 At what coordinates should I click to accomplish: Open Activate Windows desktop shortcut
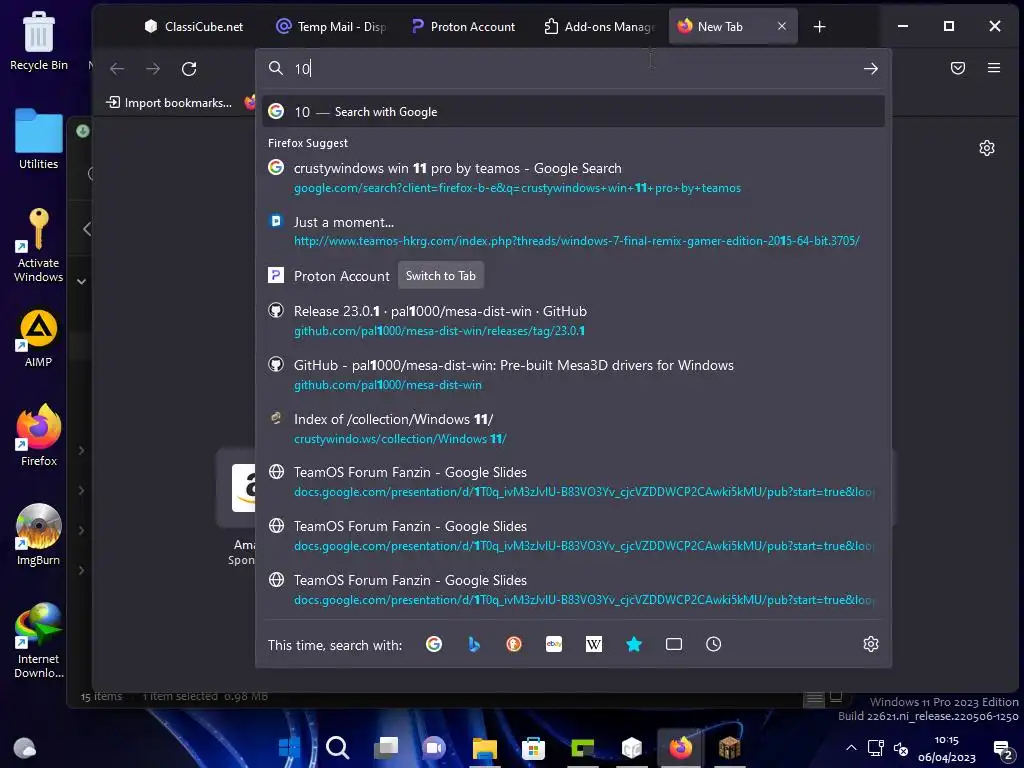pos(39,246)
